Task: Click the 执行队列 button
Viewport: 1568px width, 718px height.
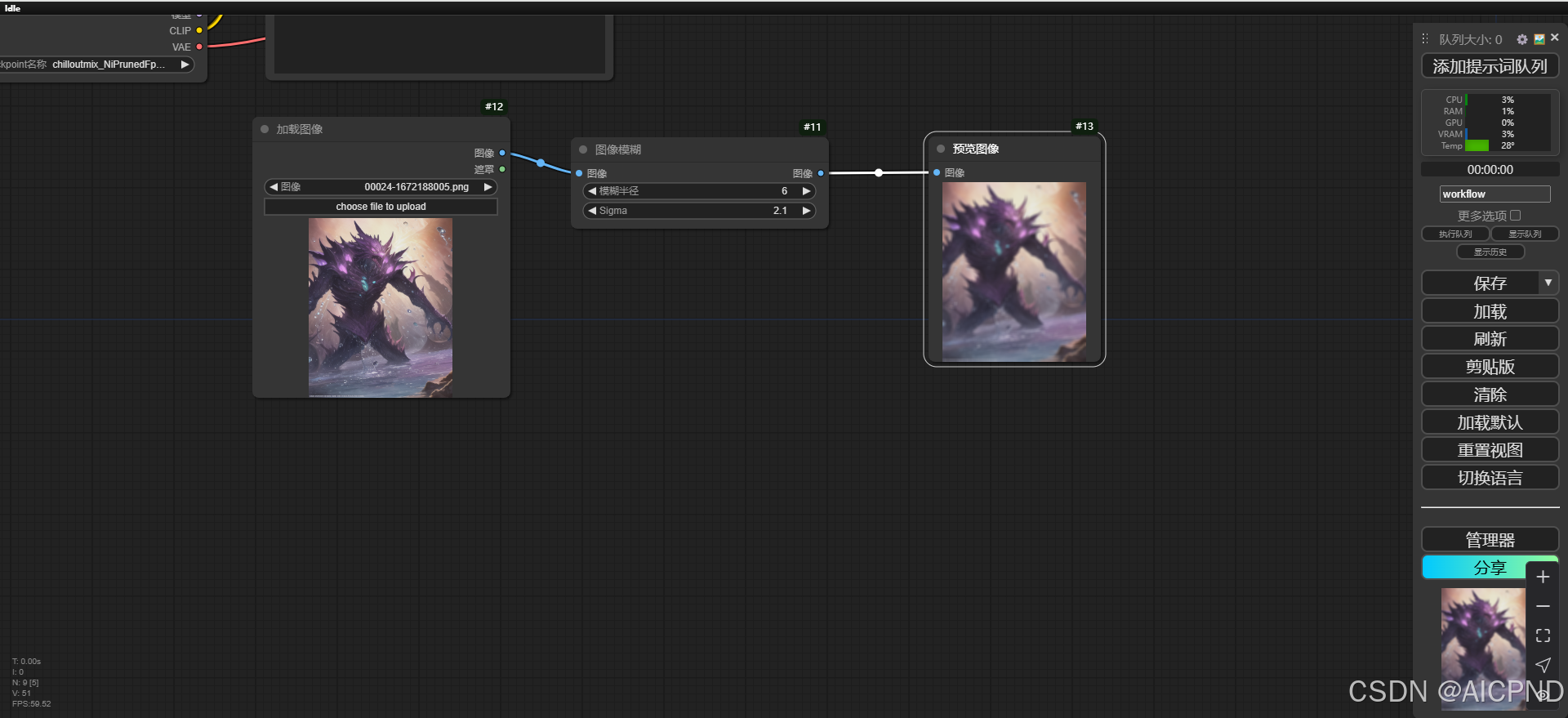Action: pyautogui.click(x=1455, y=234)
